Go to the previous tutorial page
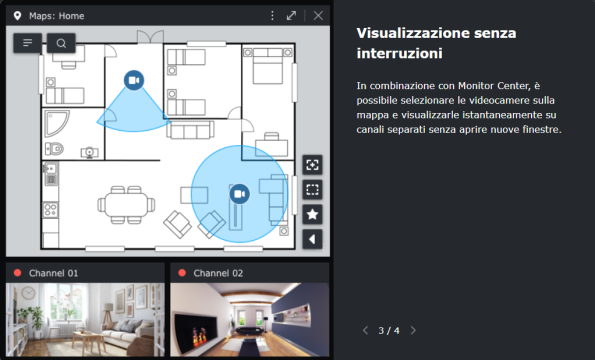The image size is (595, 360). pos(365,330)
